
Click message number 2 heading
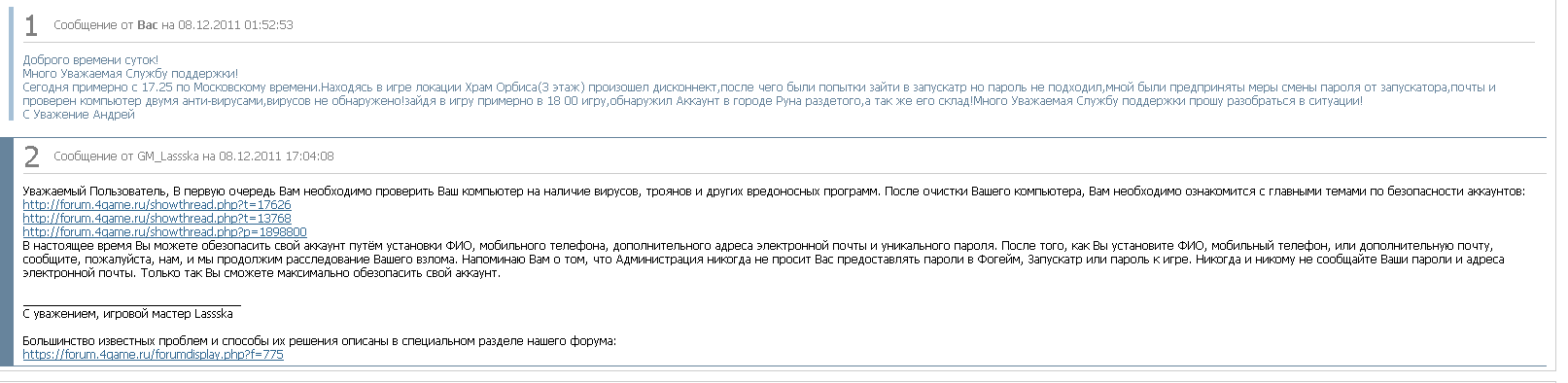(31, 157)
